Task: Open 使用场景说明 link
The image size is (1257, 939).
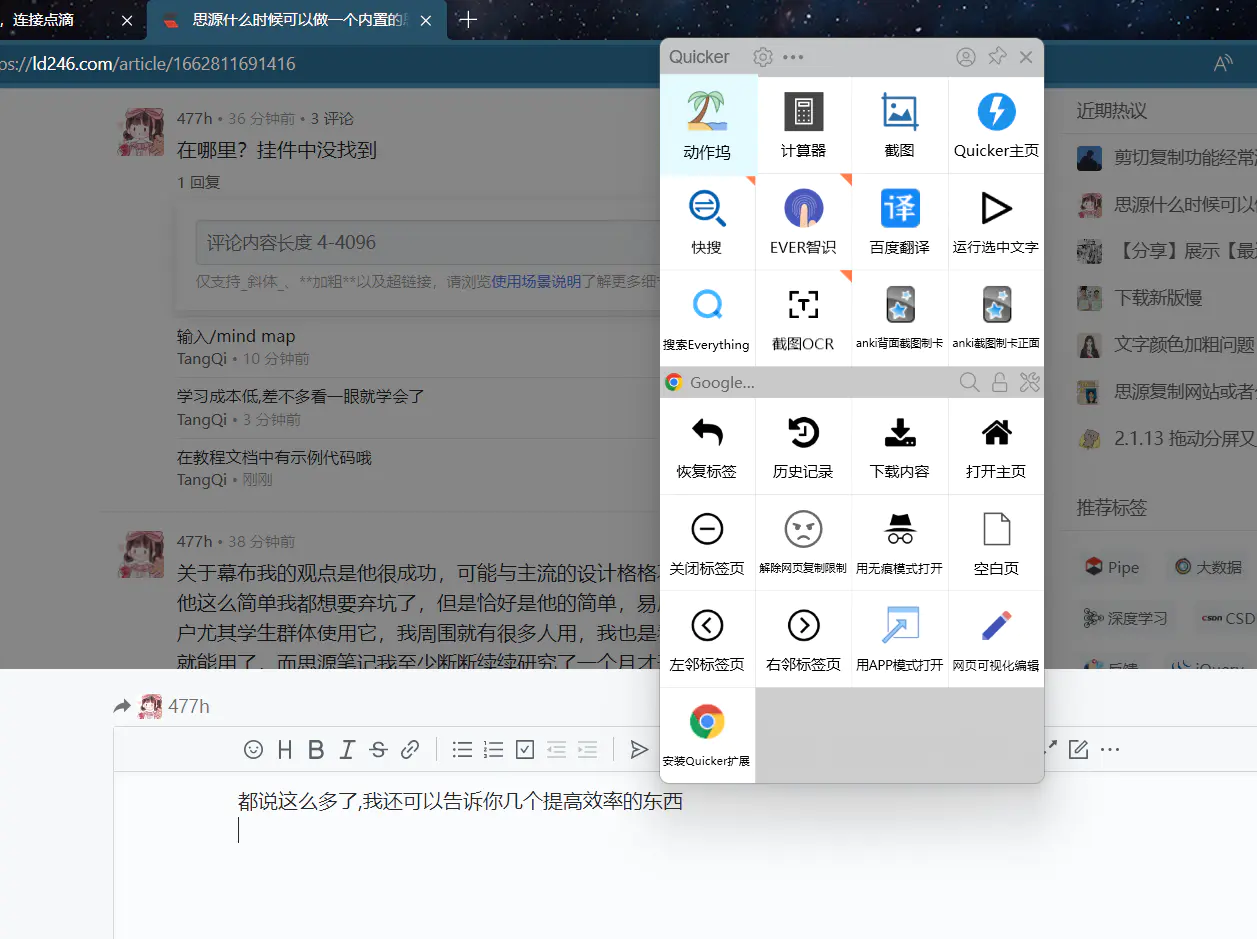Action: (536, 282)
